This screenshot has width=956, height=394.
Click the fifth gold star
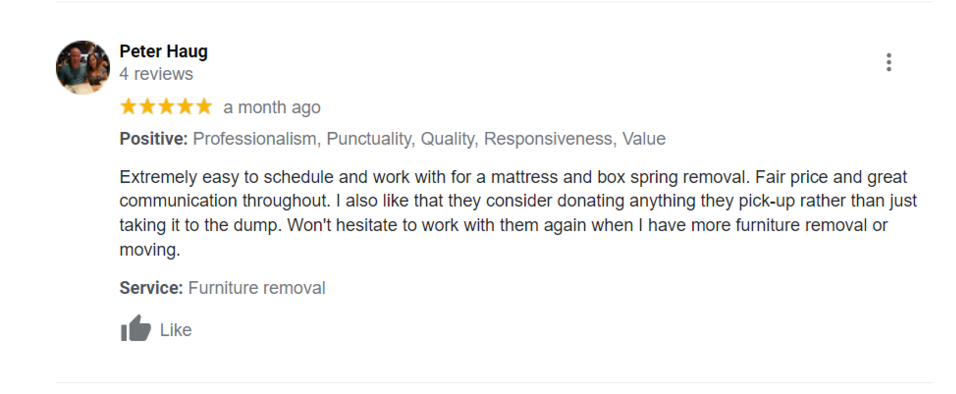(x=203, y=107)
